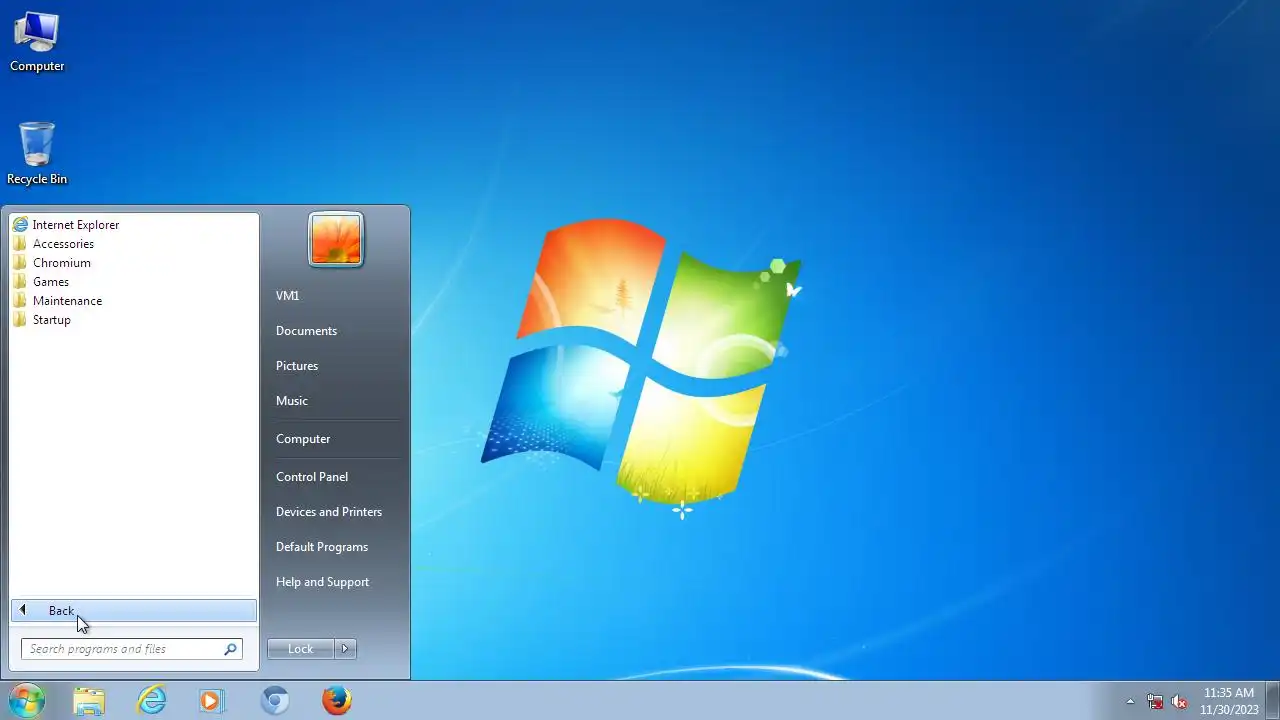Screen dimensions: 1280x720
Task: Click the network status tray icon
Action: pos(1155,701)
